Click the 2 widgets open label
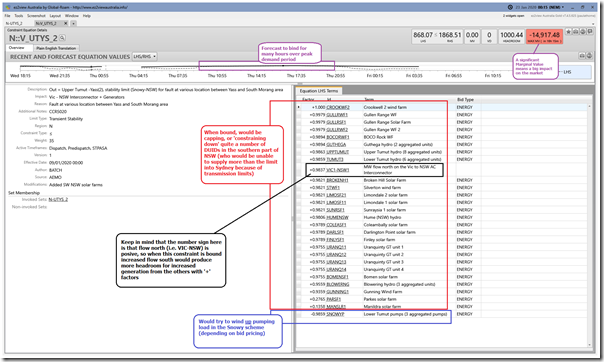604x362 pixels. coord(513,16)
